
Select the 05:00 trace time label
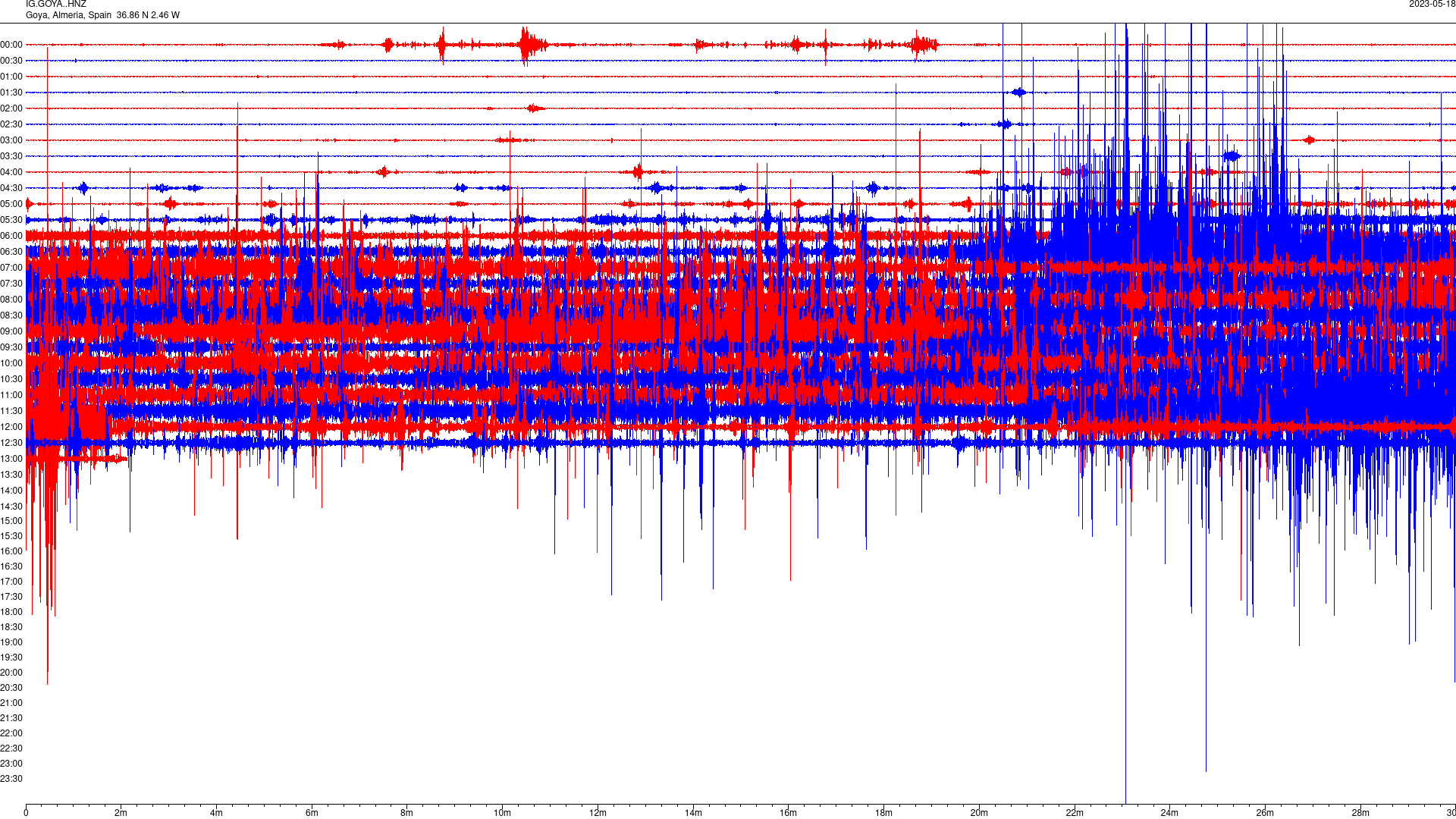[11, 204]
